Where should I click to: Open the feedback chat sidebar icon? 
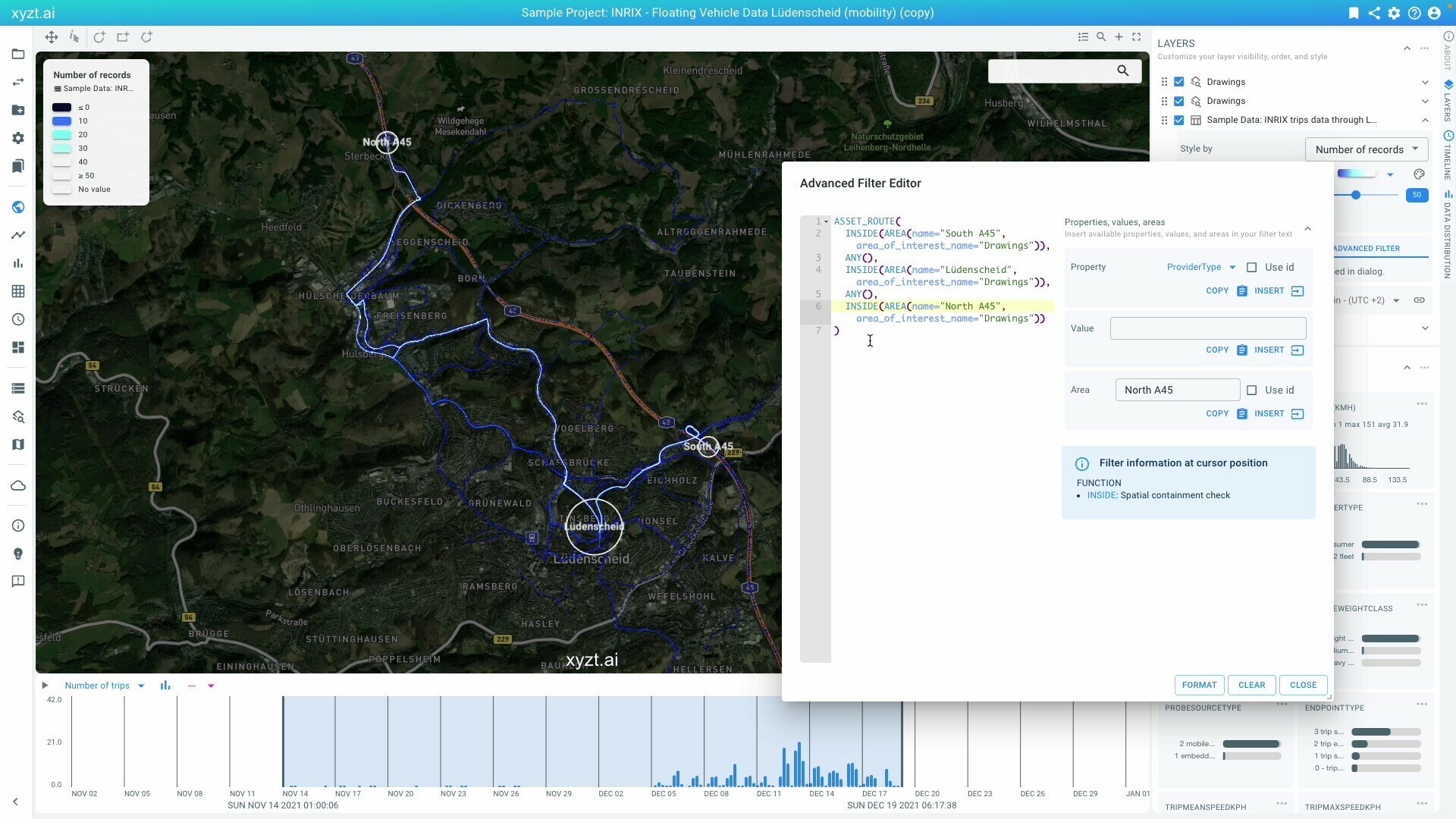(18, 582)
